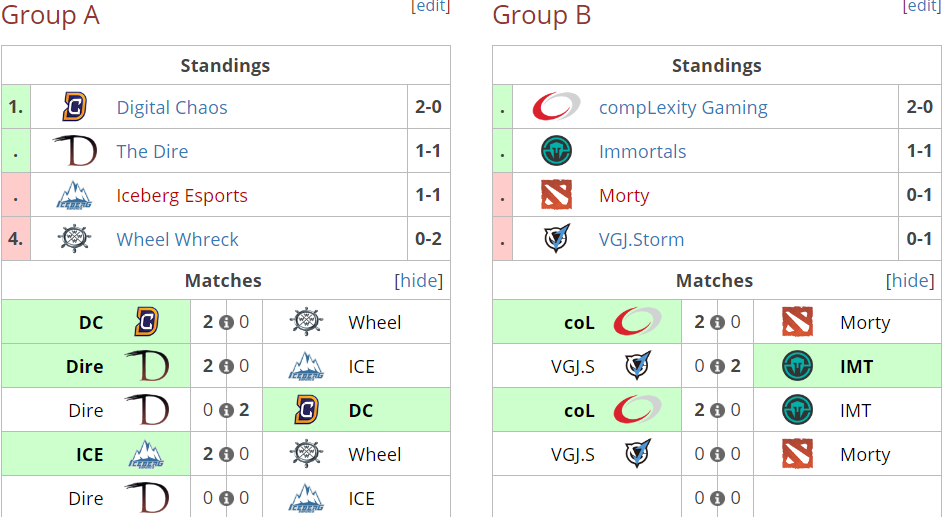Open info icon for ICE vs Wheel match
942x517 pixels.
pyautogui.click(x=226, y=455)
